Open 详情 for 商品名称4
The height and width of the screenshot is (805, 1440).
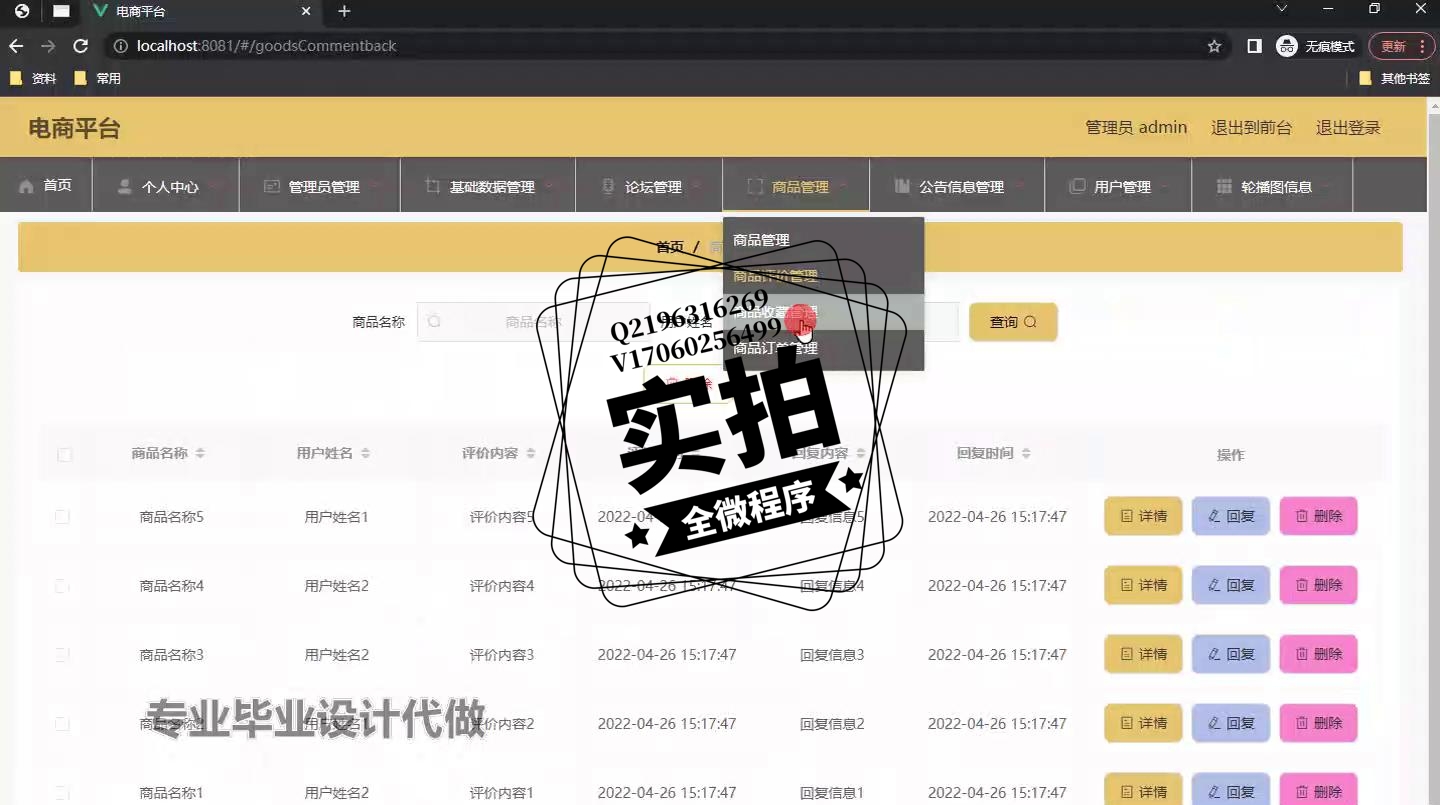pyautogui.click(x=1143, y=585)
